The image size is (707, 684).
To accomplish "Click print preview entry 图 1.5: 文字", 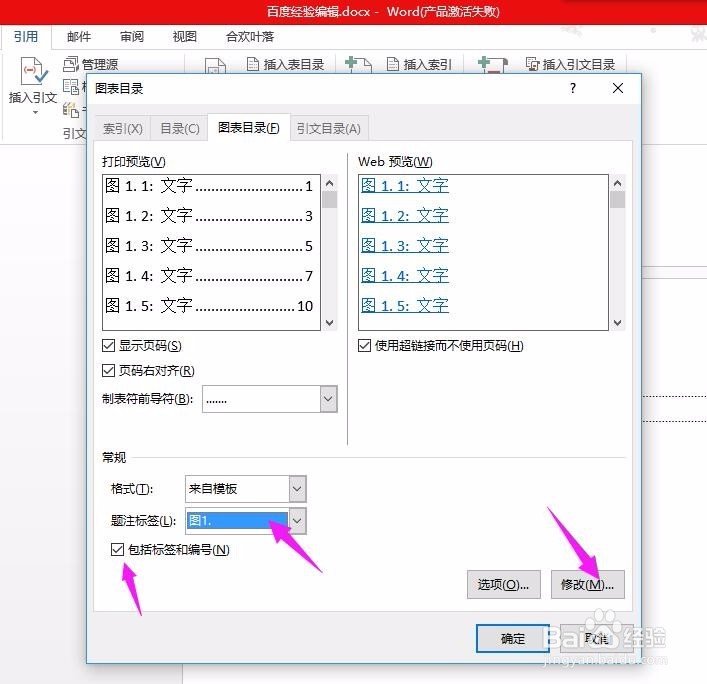I will click(x=209, y=306).
